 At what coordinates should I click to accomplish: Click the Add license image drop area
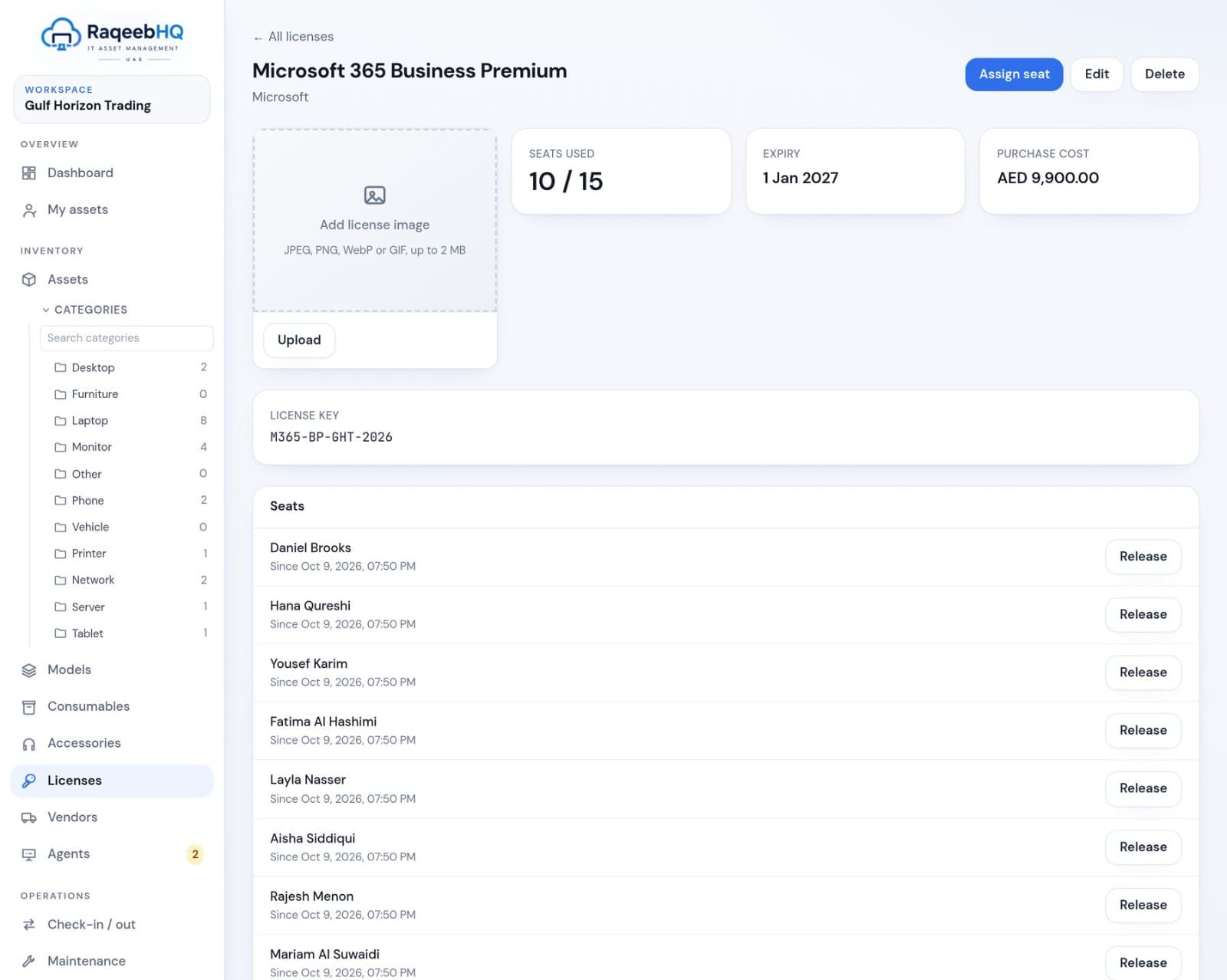click(x=375, y=221)
